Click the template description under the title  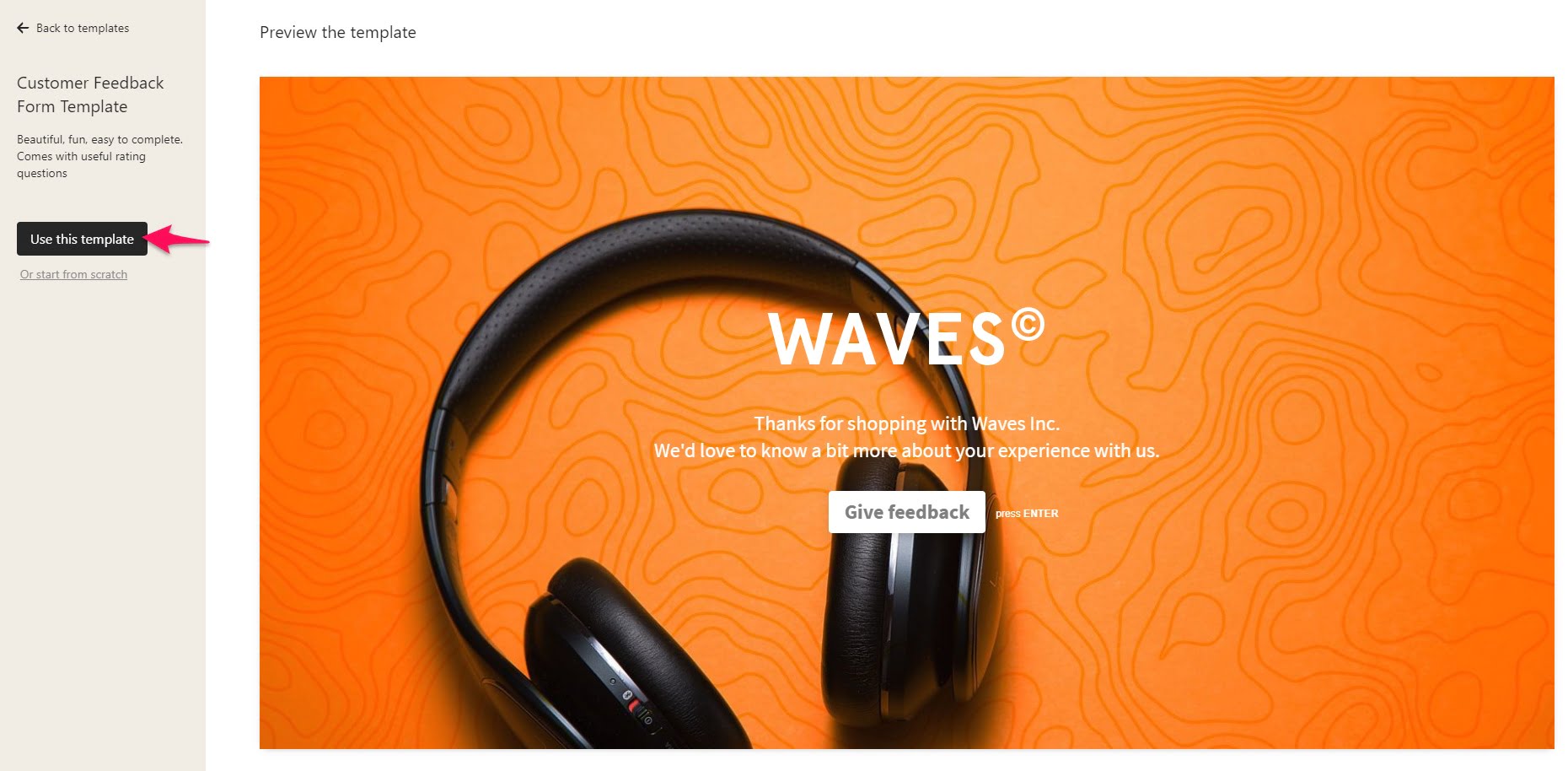tap(99, 156)
